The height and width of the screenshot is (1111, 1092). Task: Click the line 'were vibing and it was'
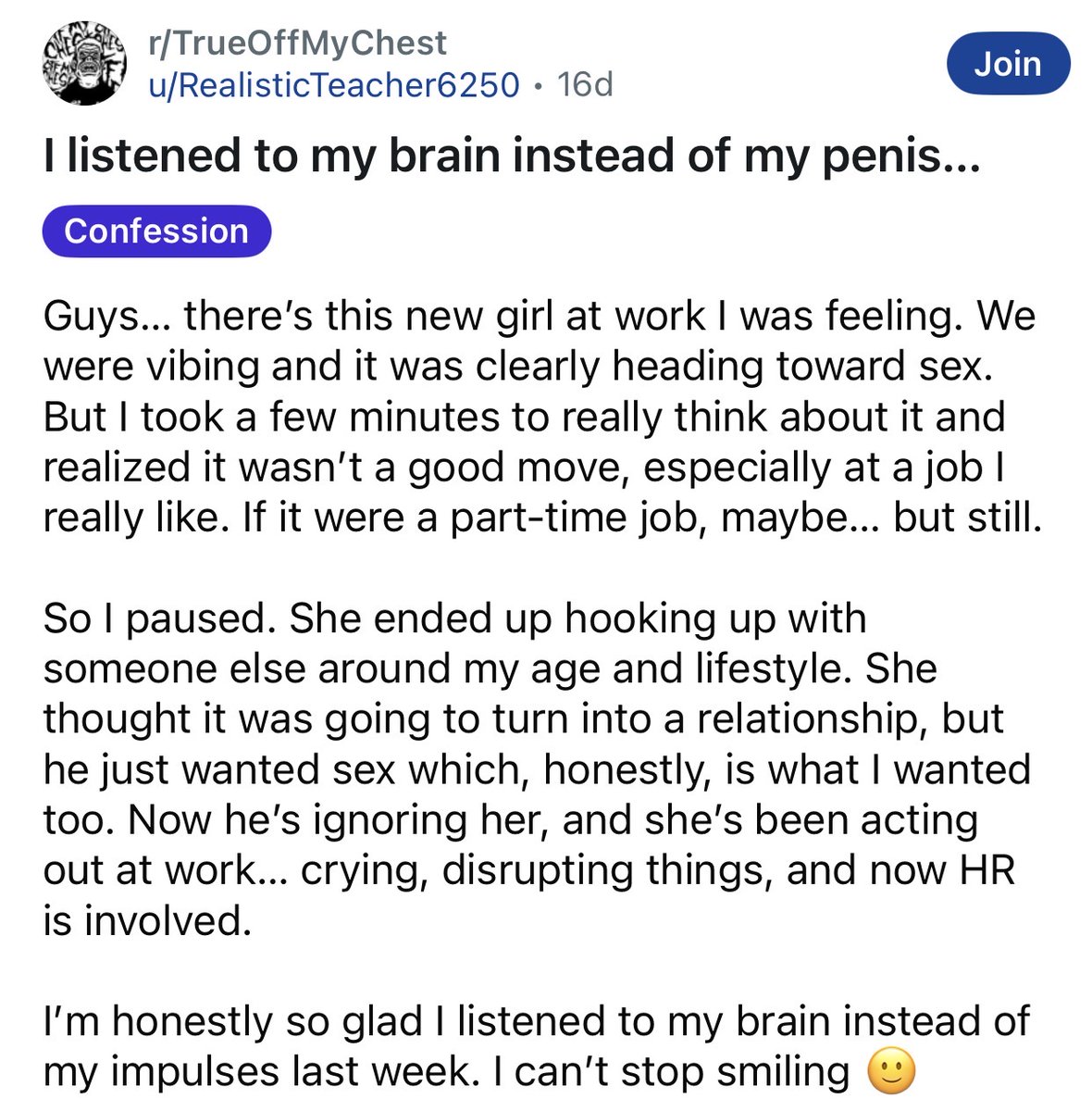click(x=516, y=367)
